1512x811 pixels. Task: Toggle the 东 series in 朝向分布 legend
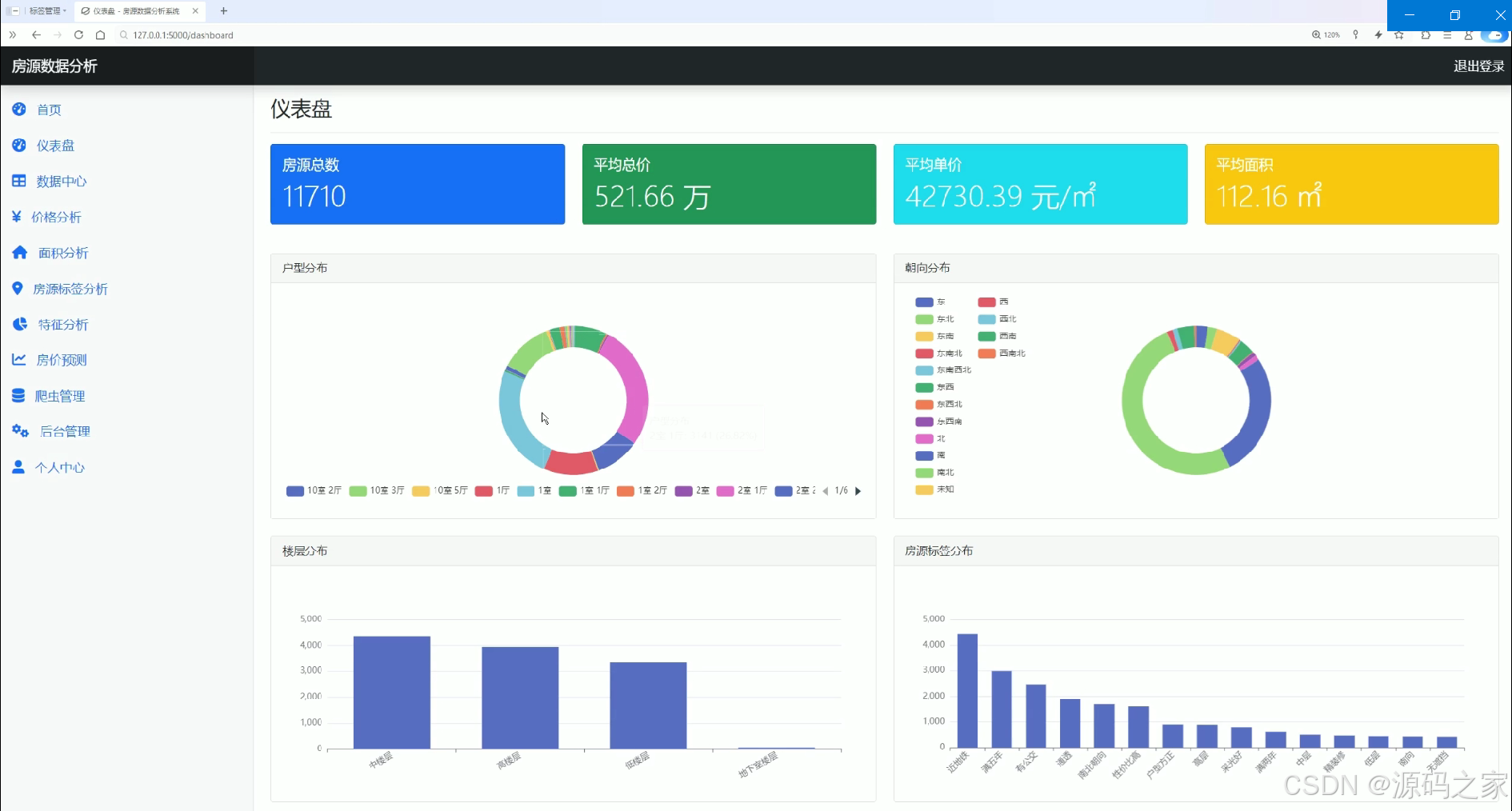click(930, 302)
